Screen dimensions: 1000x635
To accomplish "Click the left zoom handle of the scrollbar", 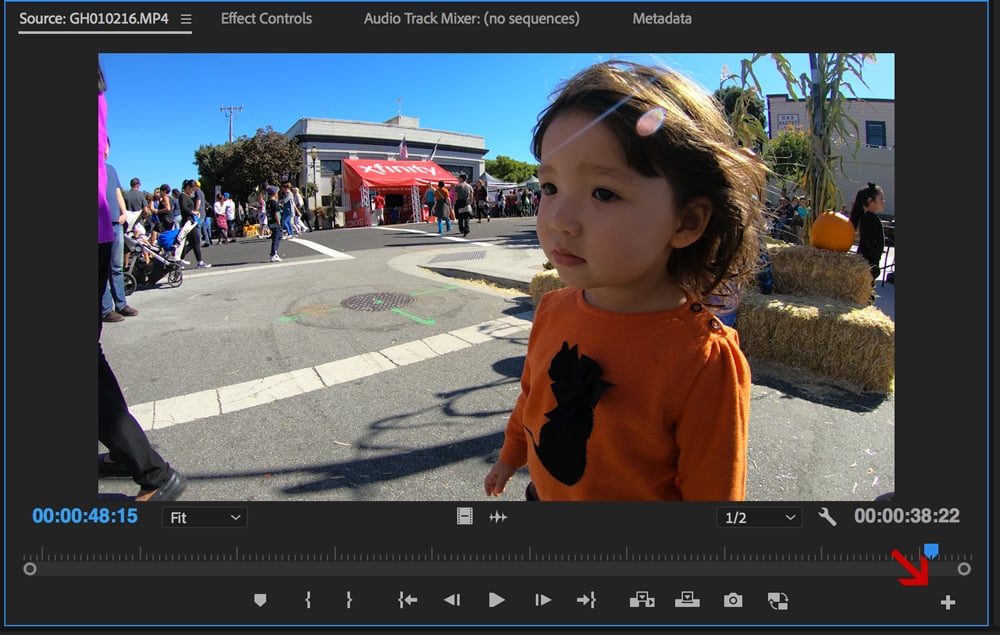I will click(x=30, y=567).
